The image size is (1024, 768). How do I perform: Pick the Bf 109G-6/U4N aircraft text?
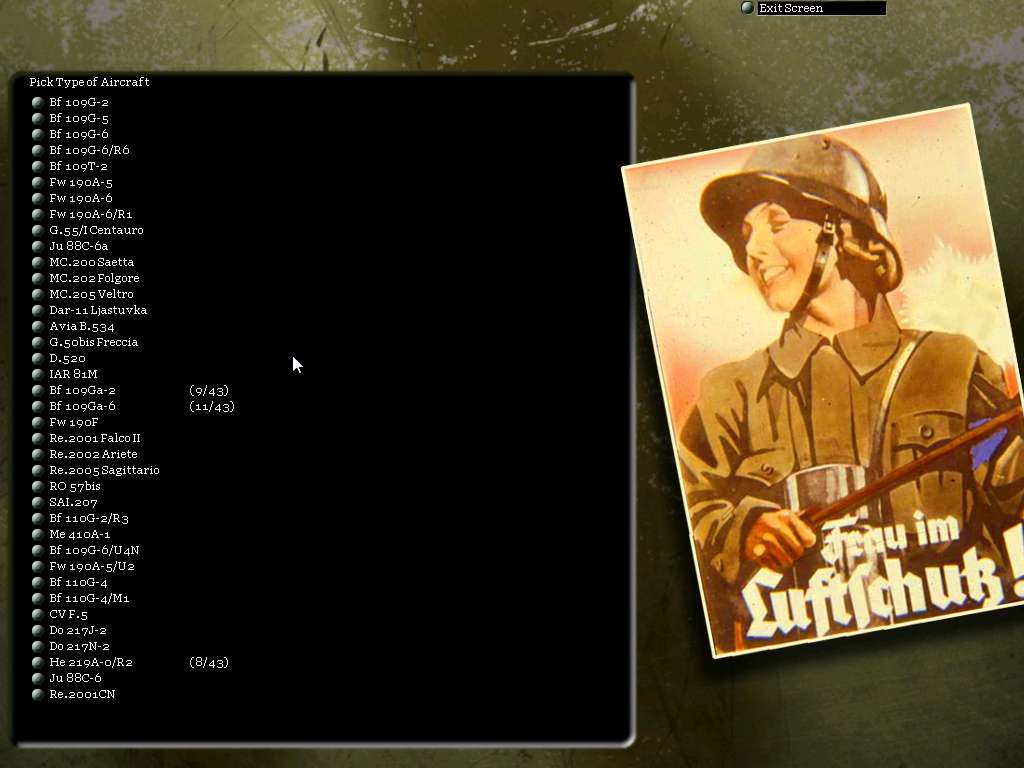tap(94, 550)
